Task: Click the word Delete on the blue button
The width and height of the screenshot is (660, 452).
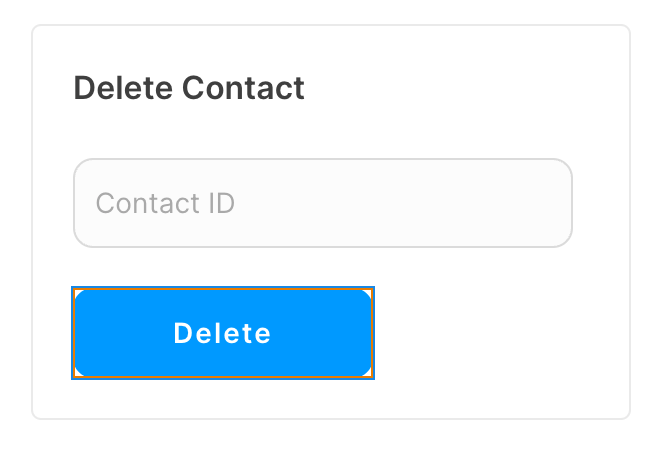Action: 222,333
